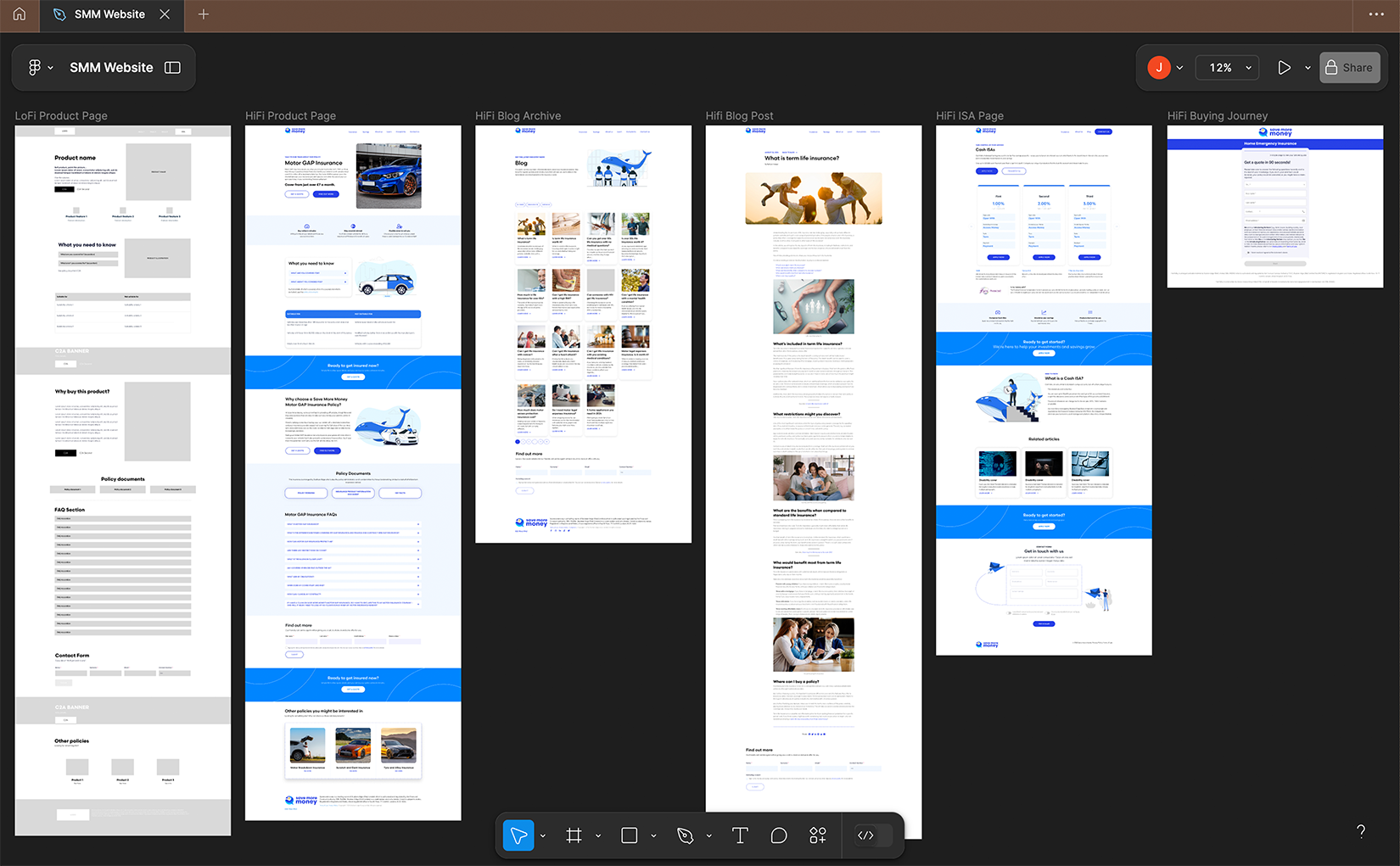This screenshot has width=1400, height=866.
Task: Select the Frame tool
Action: click(x=574, y=835)
